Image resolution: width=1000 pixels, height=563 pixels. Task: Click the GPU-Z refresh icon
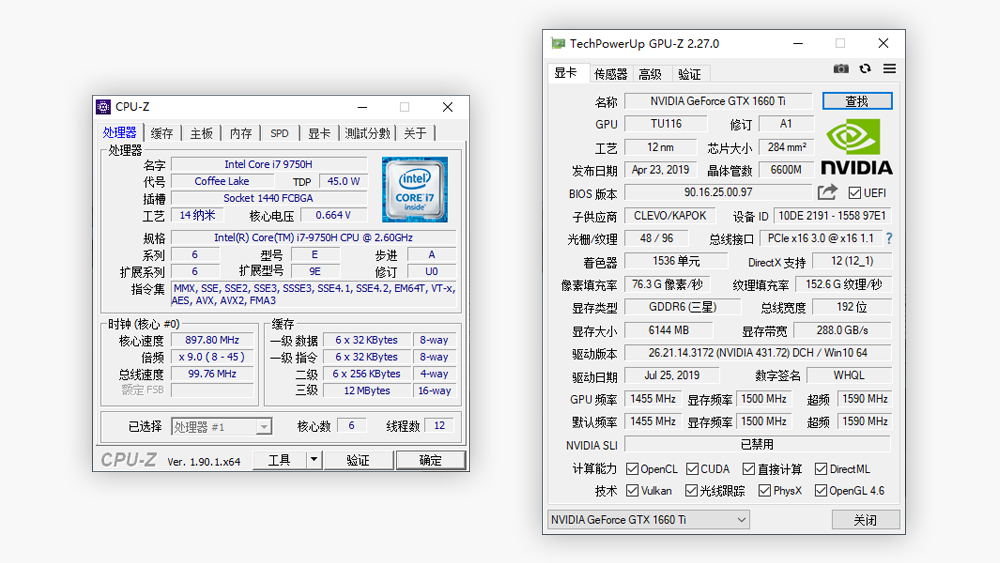tap(865, 68)
